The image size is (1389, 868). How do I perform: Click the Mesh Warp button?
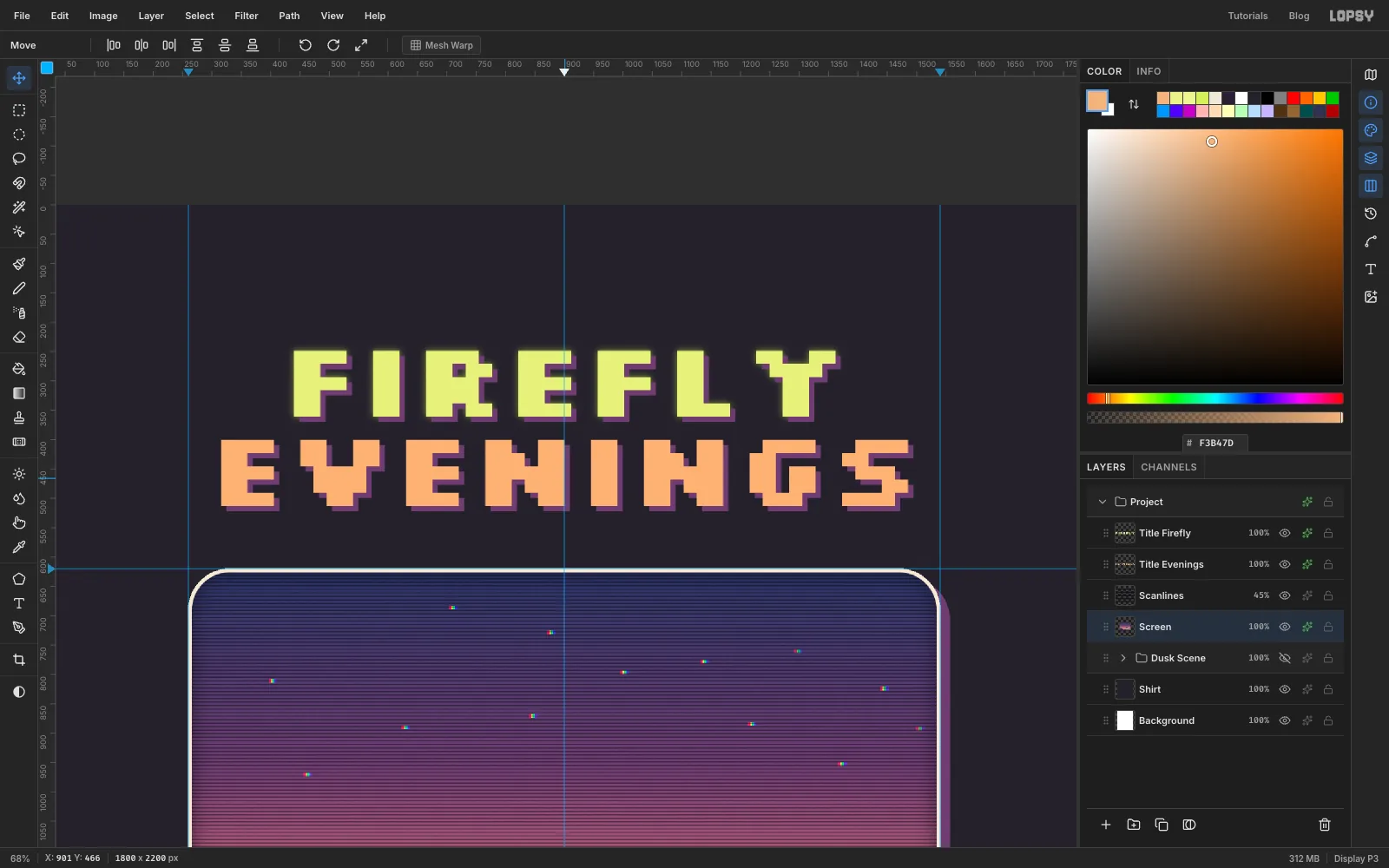pos(441,45)
